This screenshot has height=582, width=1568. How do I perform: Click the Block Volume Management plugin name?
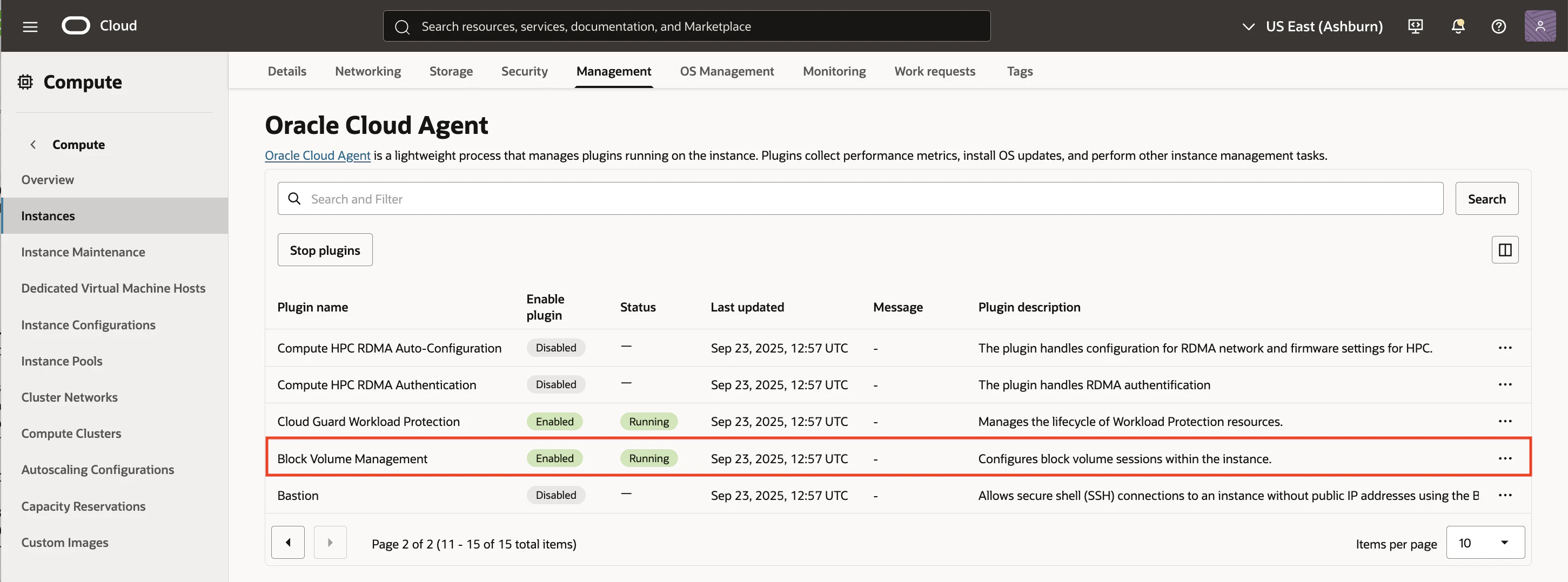coord(352,458)
